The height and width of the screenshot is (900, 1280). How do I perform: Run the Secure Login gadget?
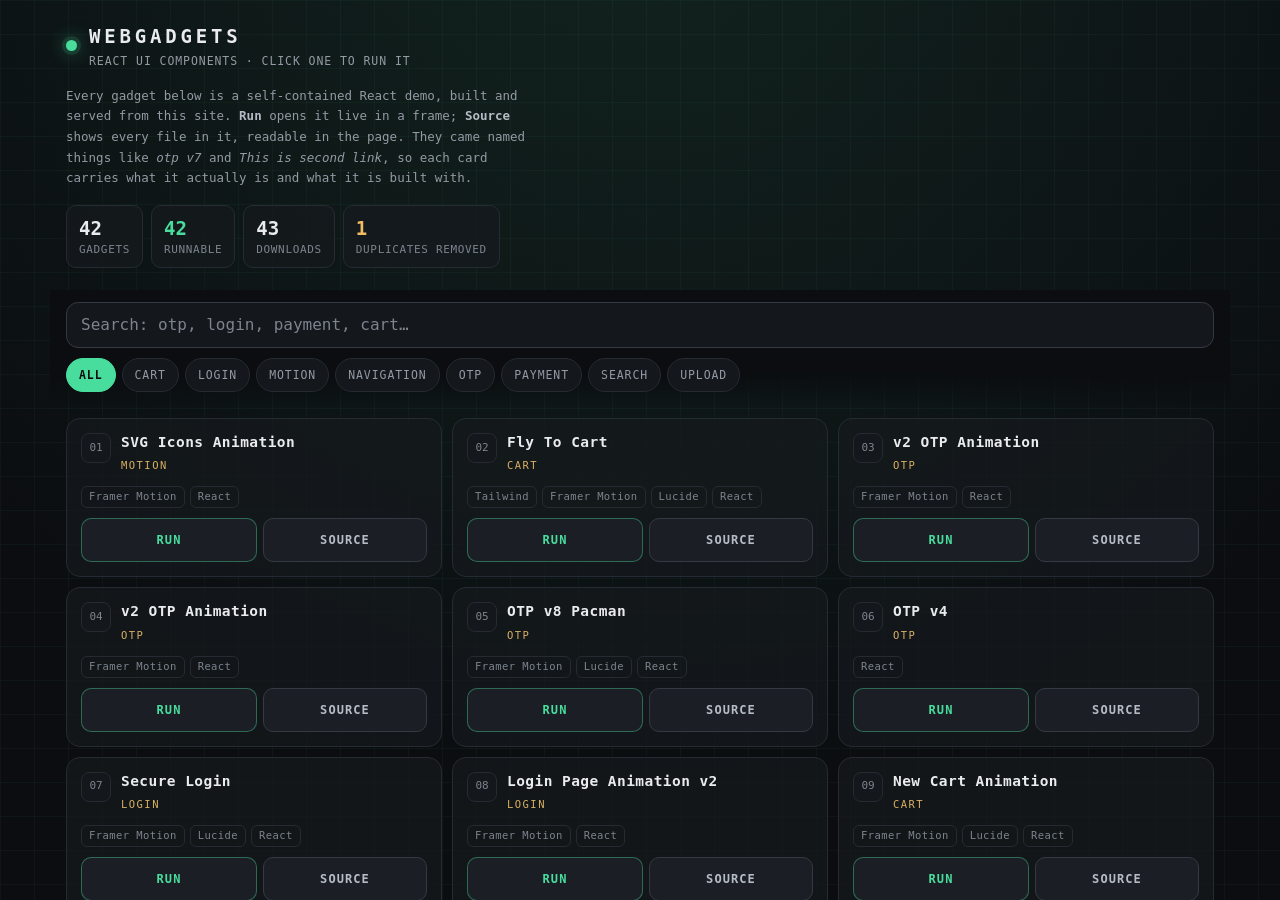tap(169, 879)
